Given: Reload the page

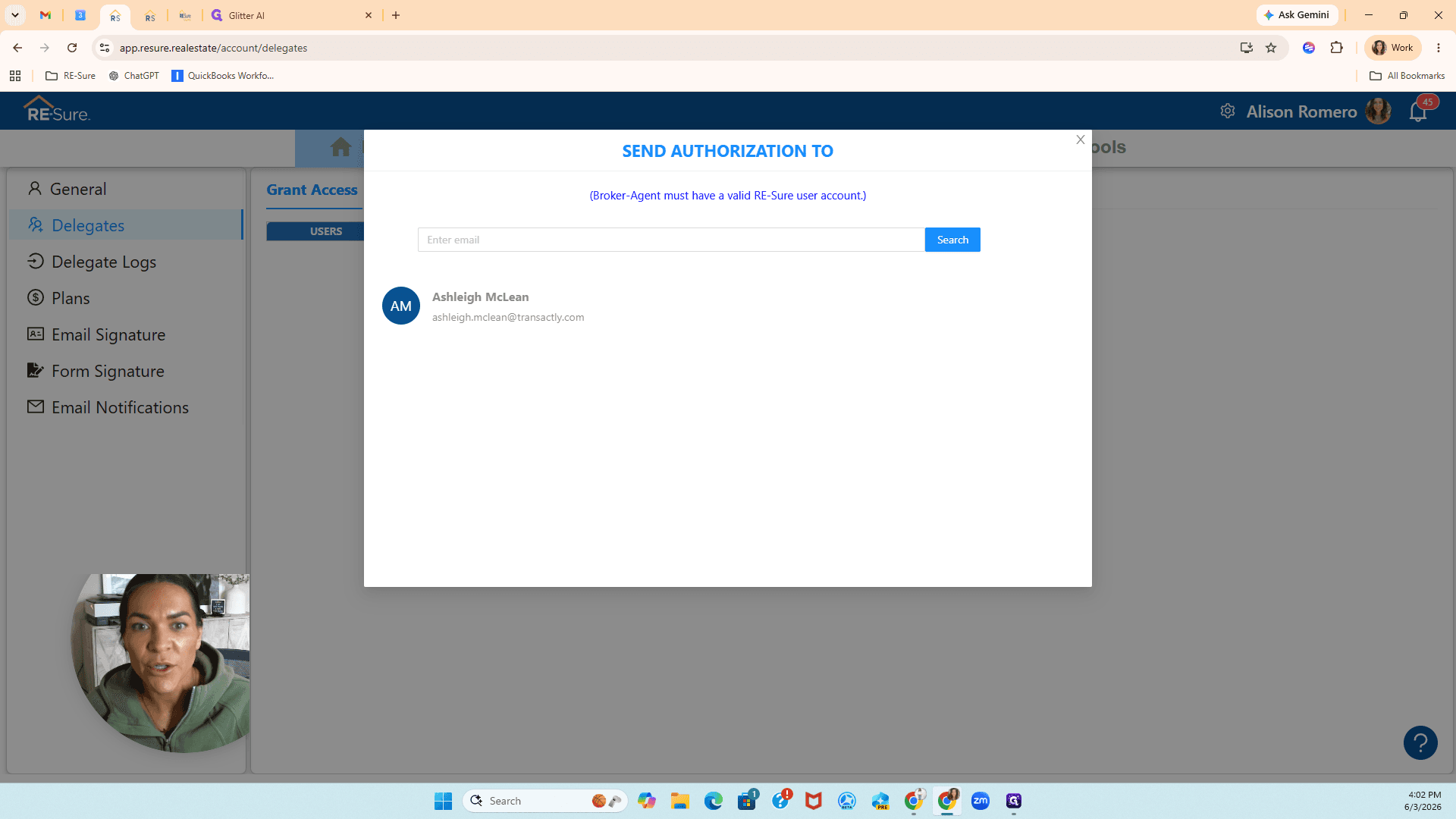Looking at the screenshot, I should point(72,48).
